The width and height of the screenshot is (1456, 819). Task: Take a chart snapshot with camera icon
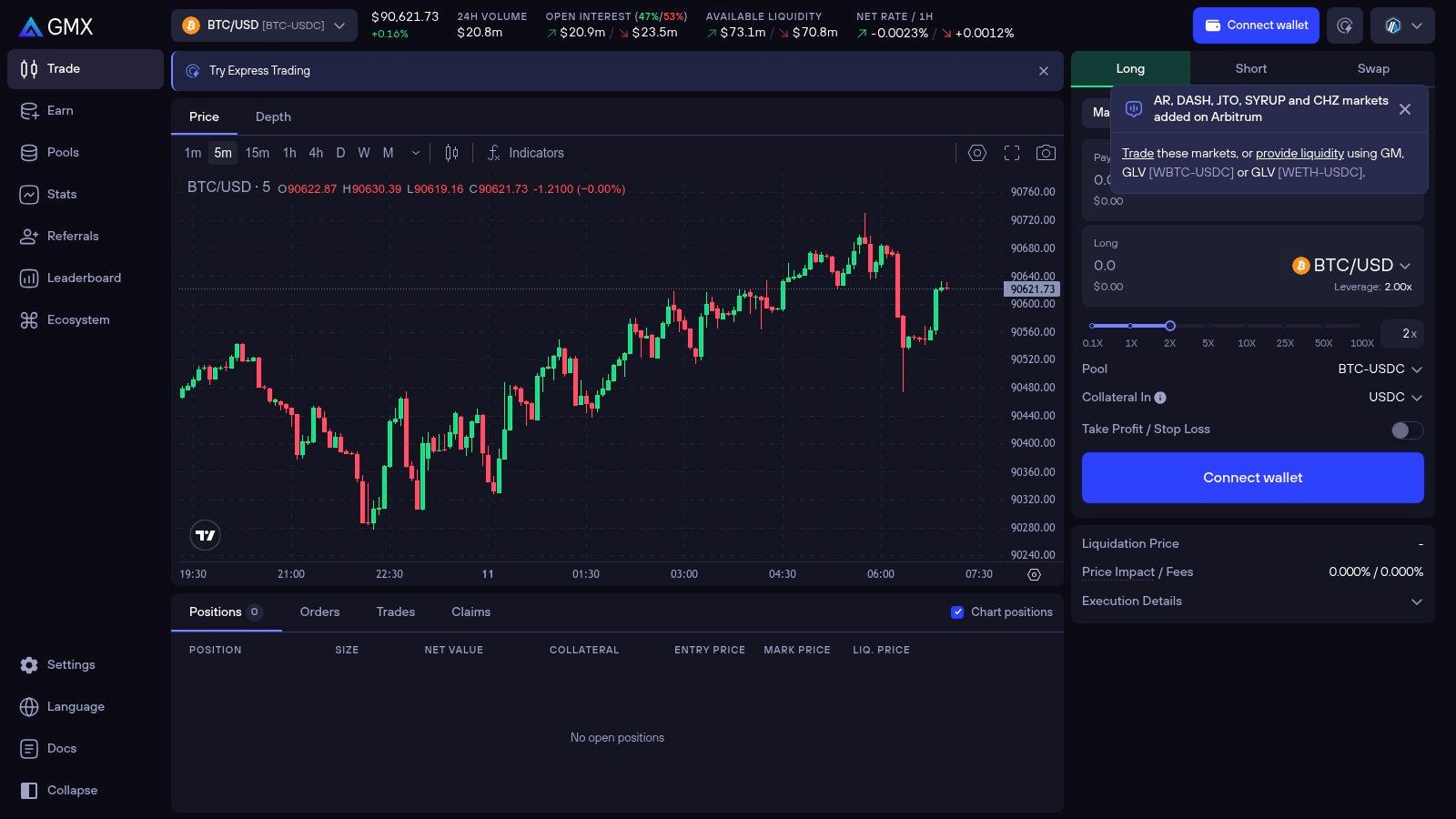(1046, 153)
